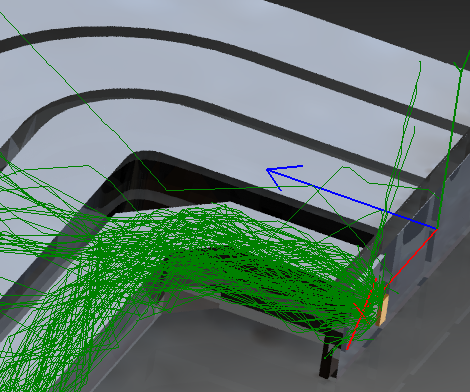
Task: Pick the origin where blue and red meet
Action: (x=437, y=229)
